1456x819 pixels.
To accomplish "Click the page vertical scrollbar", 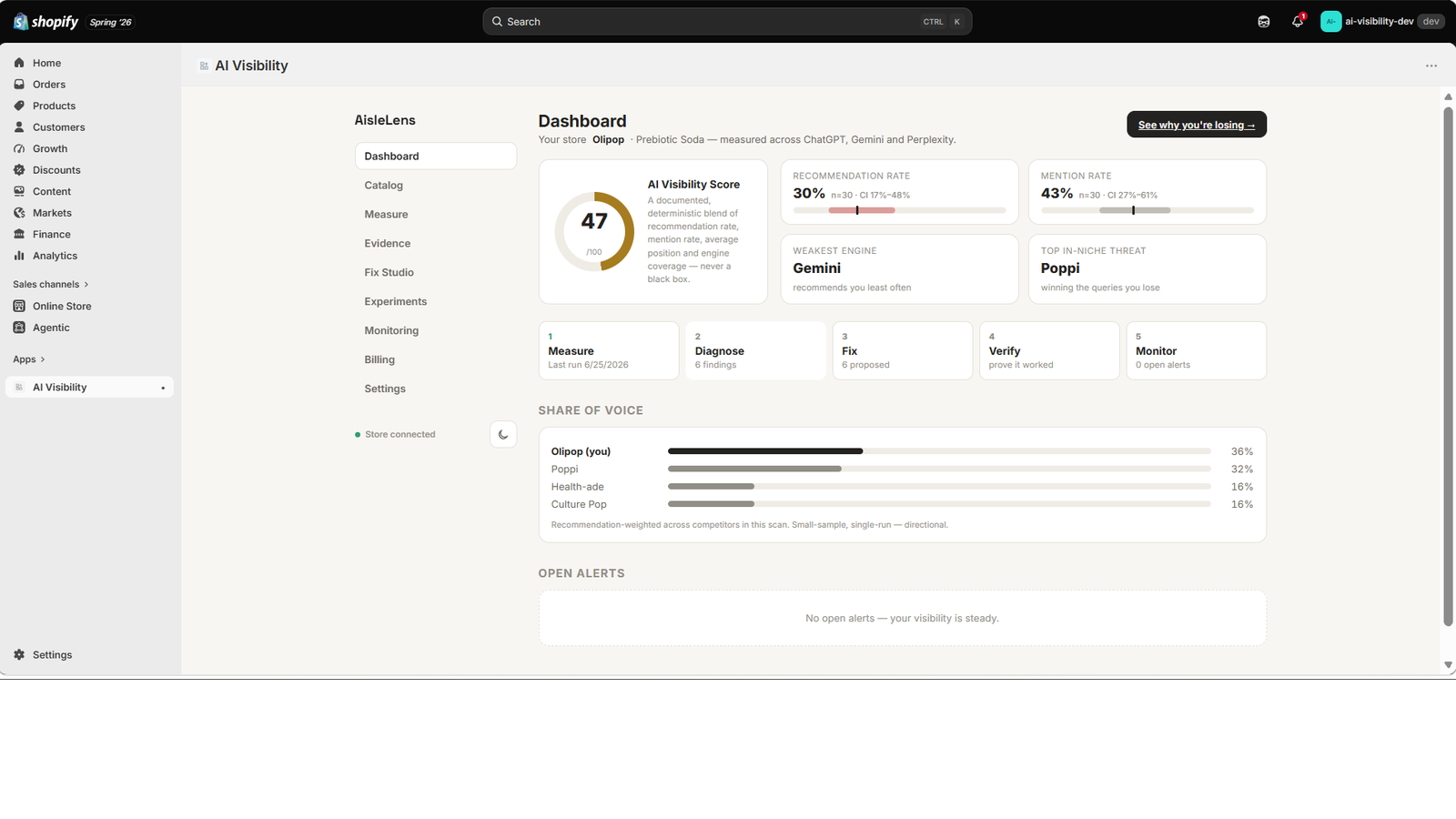I will coord(1448,367).
